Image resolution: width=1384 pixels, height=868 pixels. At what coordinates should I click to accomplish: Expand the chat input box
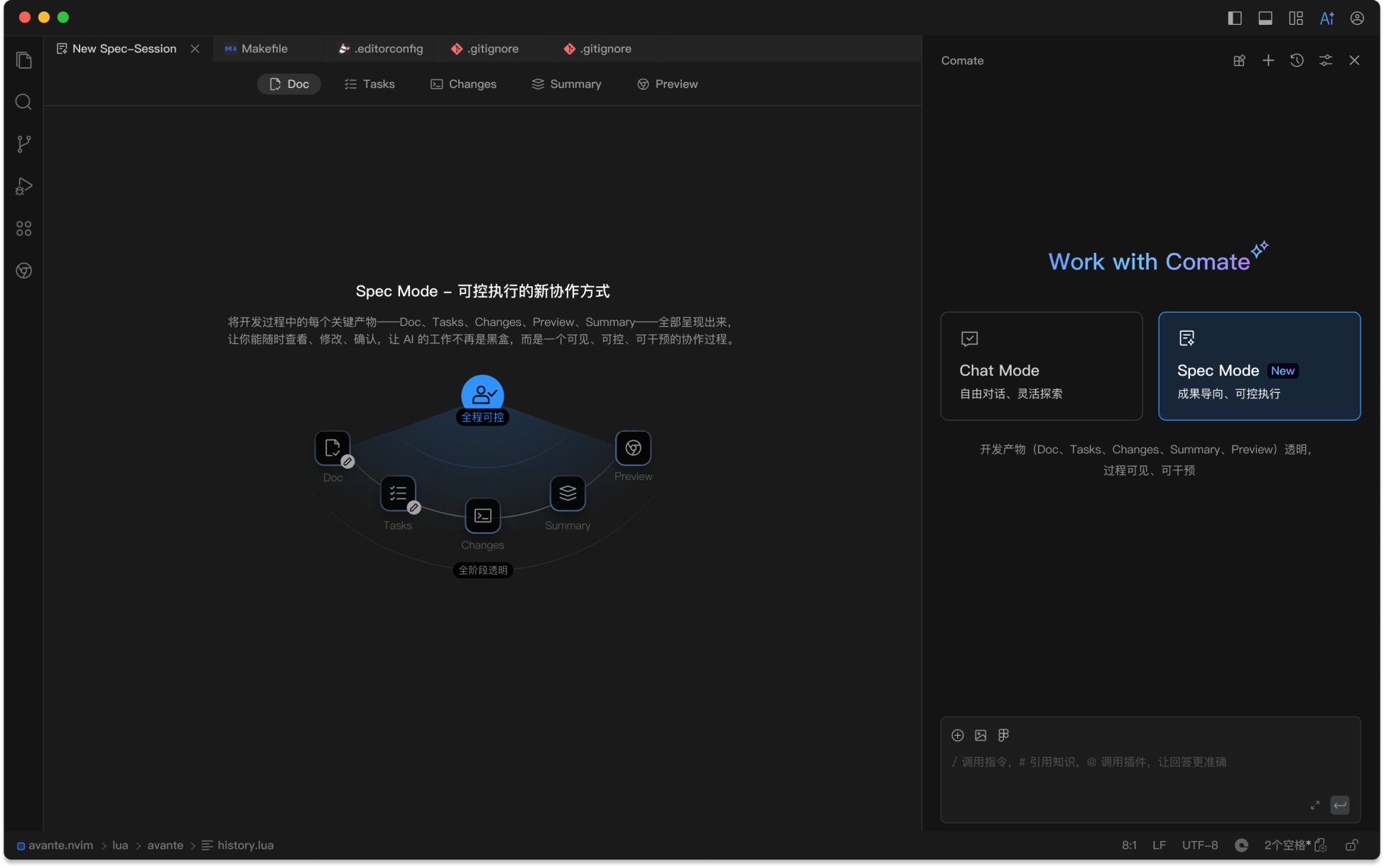point(1315,805)
